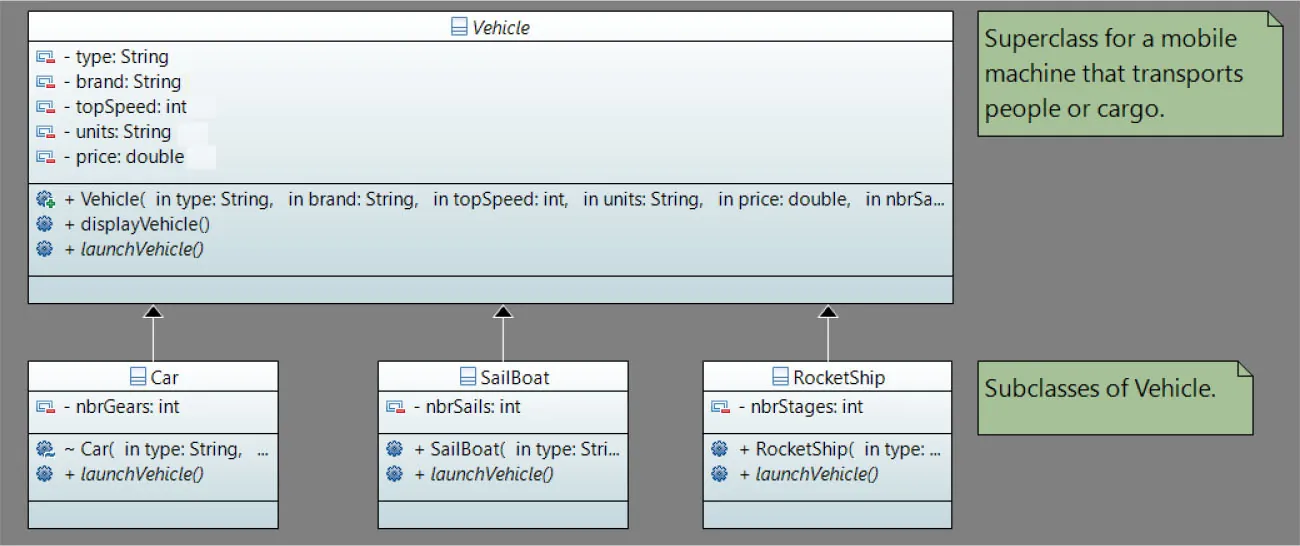The width and height of the screenshot is (1300, 546).
Task: Select launchVehicle() in the RocketShip class
Action: pyautogui.click(x=816, y=474)
